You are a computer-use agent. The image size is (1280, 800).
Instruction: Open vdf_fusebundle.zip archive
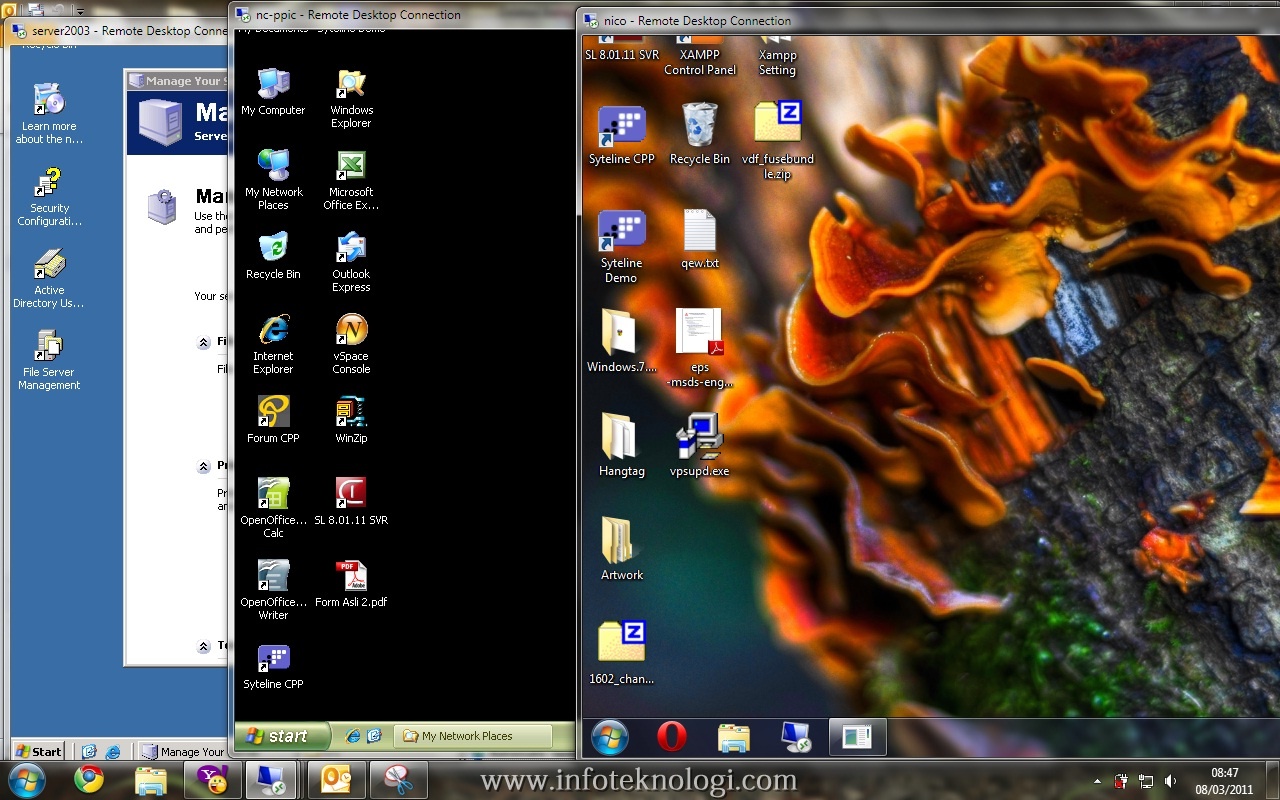click(777, 141)
